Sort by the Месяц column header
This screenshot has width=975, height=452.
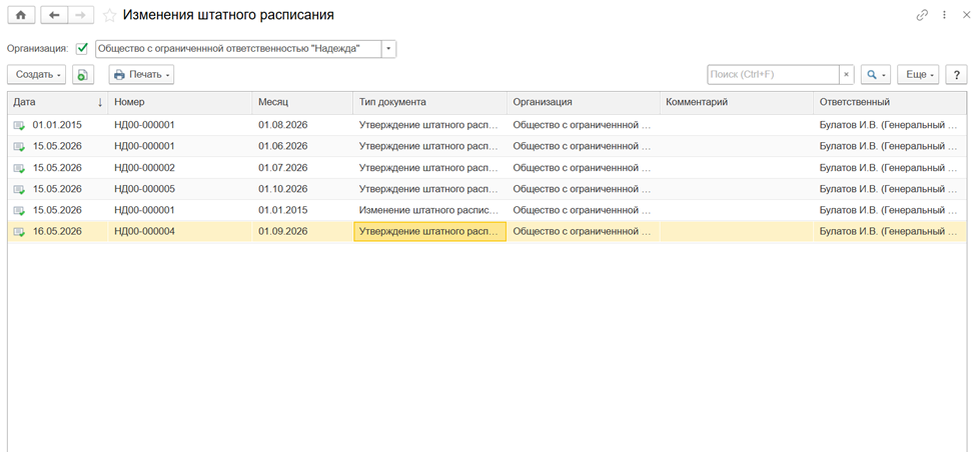point(303,103)
